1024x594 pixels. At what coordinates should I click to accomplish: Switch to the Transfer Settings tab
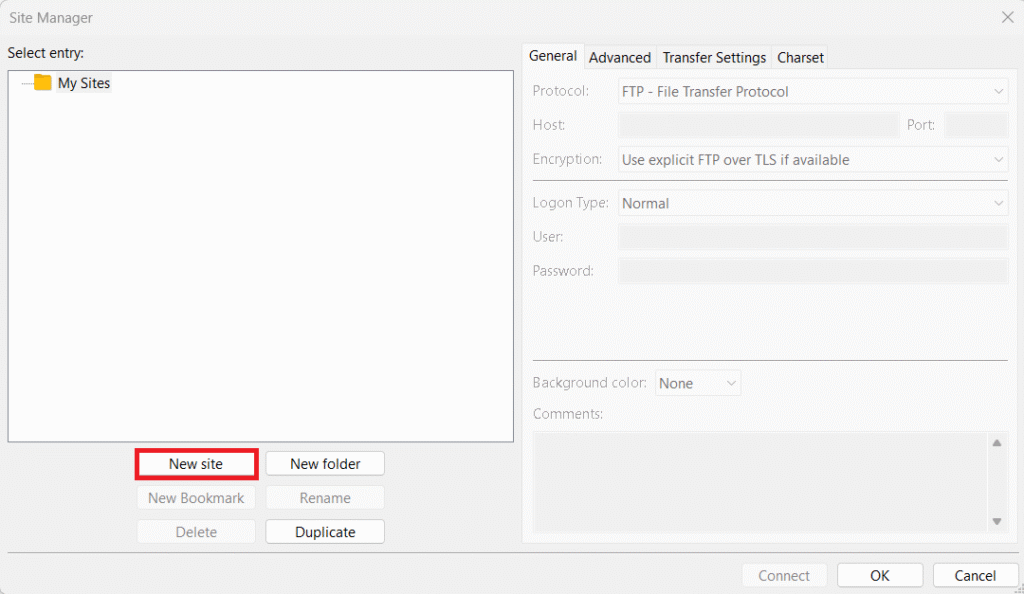pyautogui.click(x=714, y=57)
